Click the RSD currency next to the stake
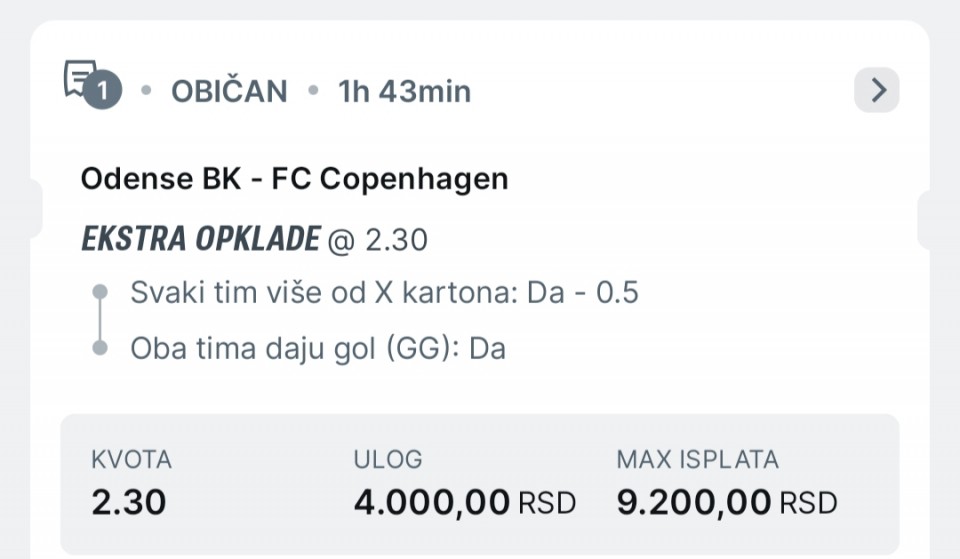The image size is (960, 559). click(x=546, y=503)
